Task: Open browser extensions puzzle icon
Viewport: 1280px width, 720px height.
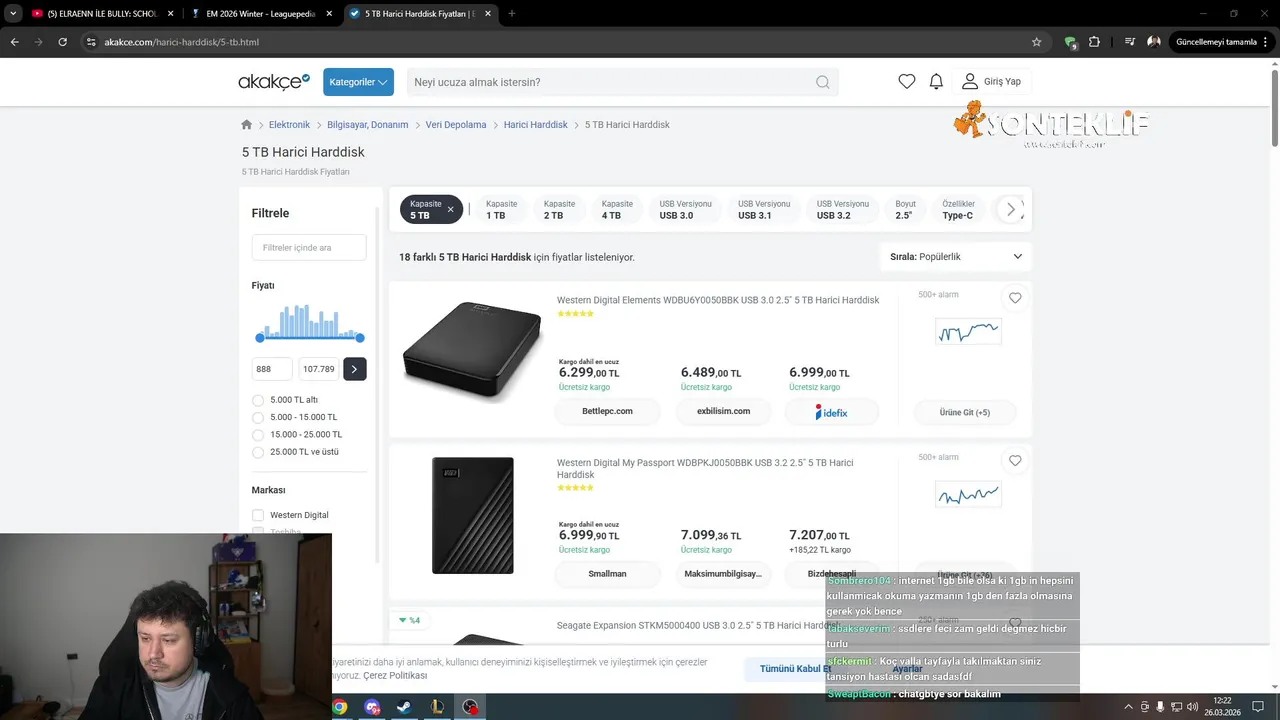Action: click(x=1094, y=42)
